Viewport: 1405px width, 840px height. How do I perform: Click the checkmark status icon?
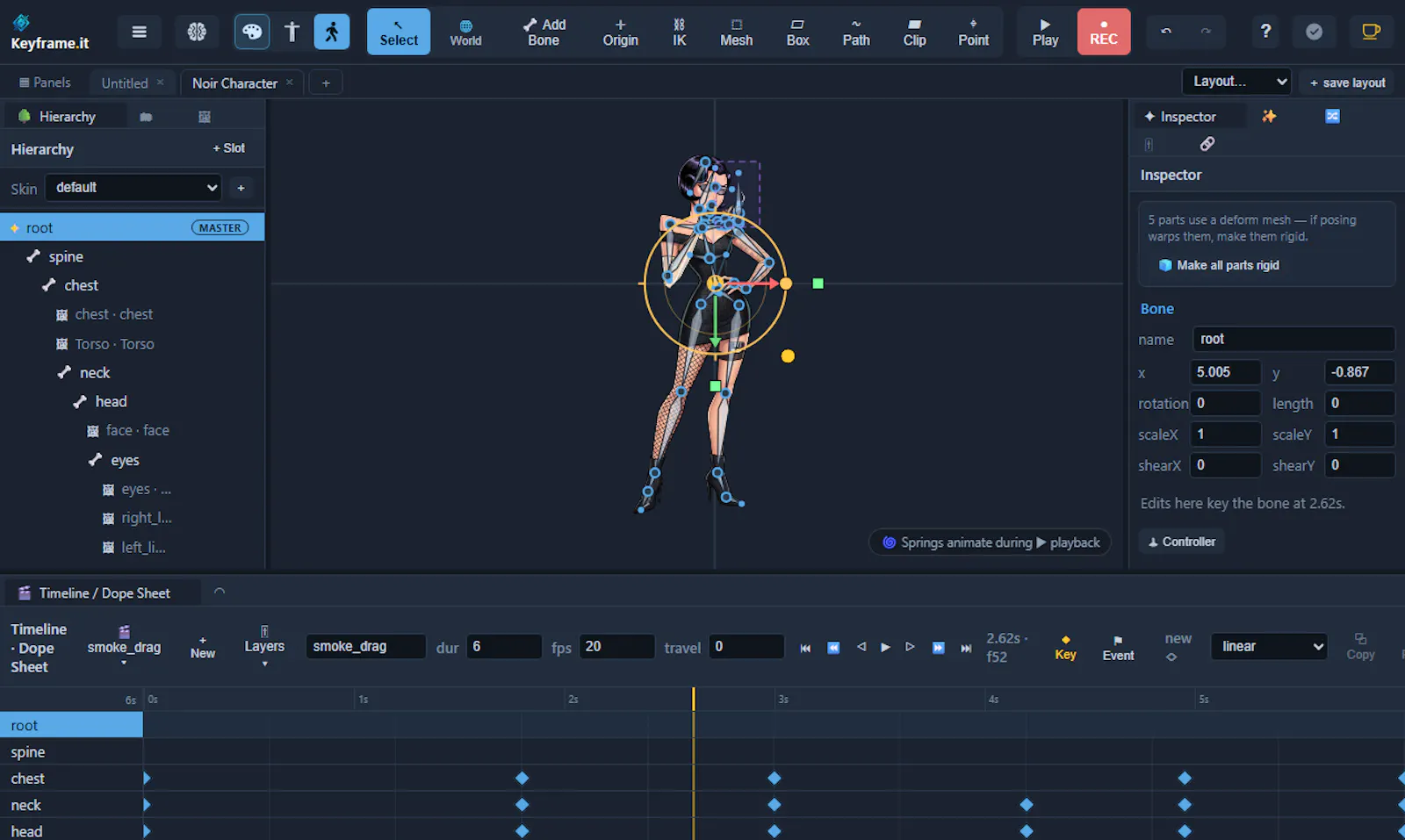click(x=1314, y=32)
